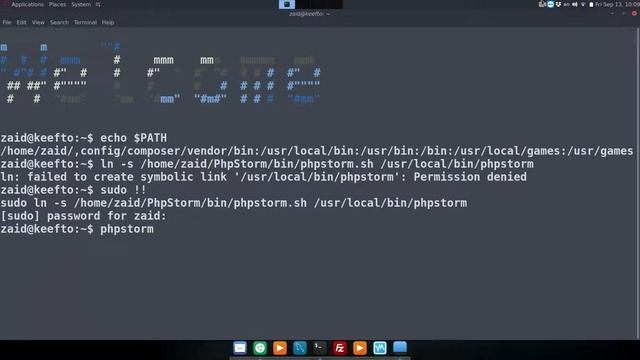Click the keyboard layout indicator

pyautogui.click(x=567, y=4)
